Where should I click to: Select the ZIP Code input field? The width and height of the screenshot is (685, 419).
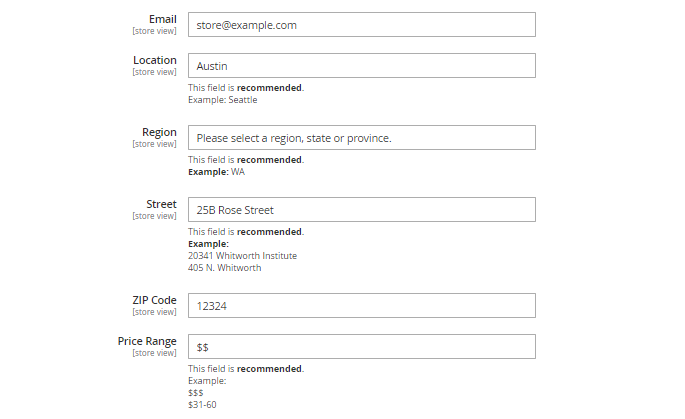pos(361,306)
